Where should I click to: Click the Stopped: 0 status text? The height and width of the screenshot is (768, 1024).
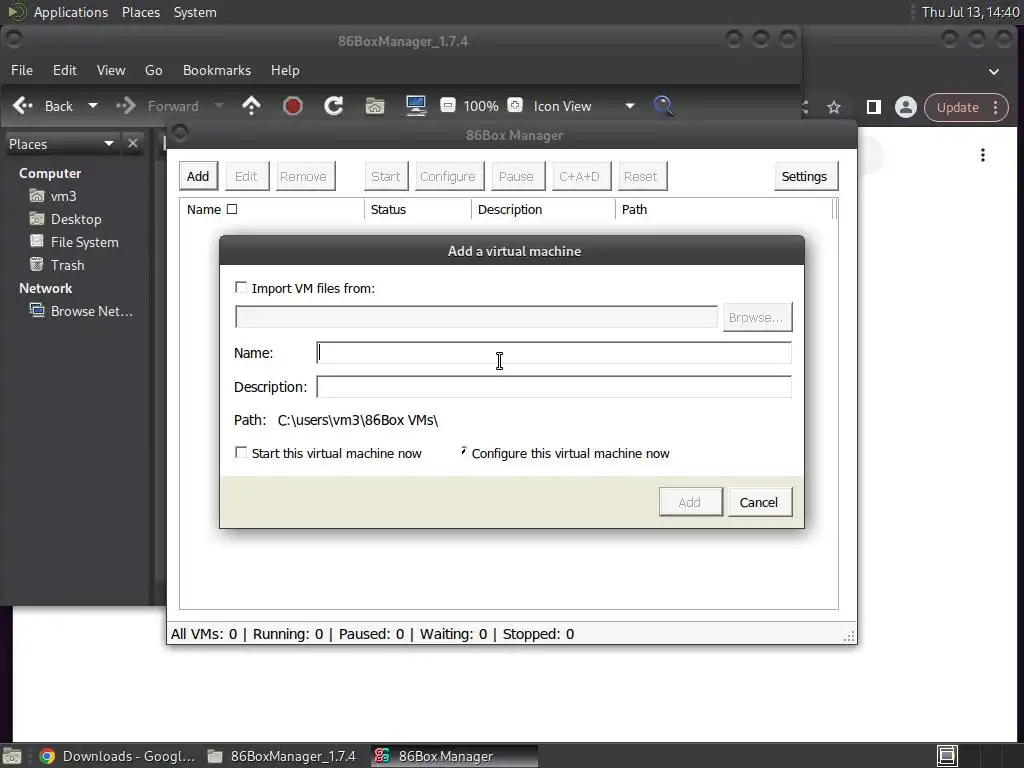click(x=538, y=634)
